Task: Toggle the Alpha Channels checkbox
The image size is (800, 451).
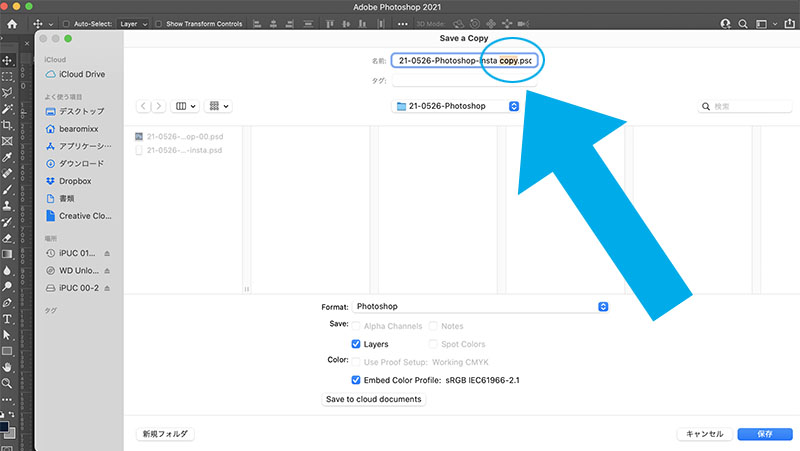Action: coord(356,326)
